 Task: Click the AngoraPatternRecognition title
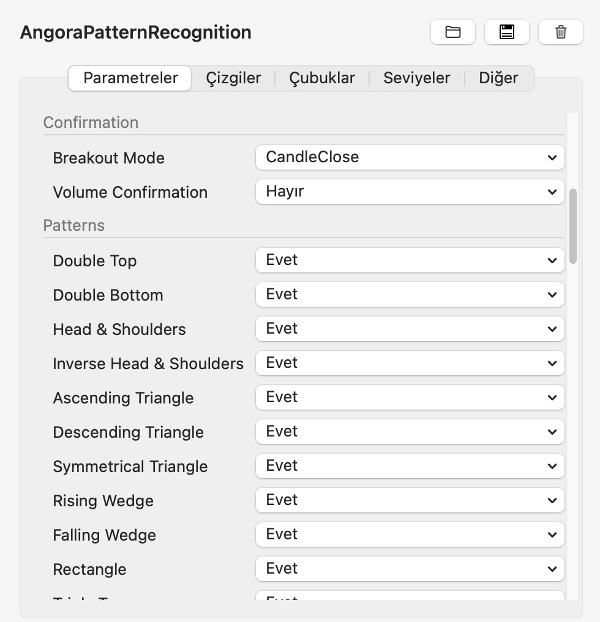click(x=136, y=33)
